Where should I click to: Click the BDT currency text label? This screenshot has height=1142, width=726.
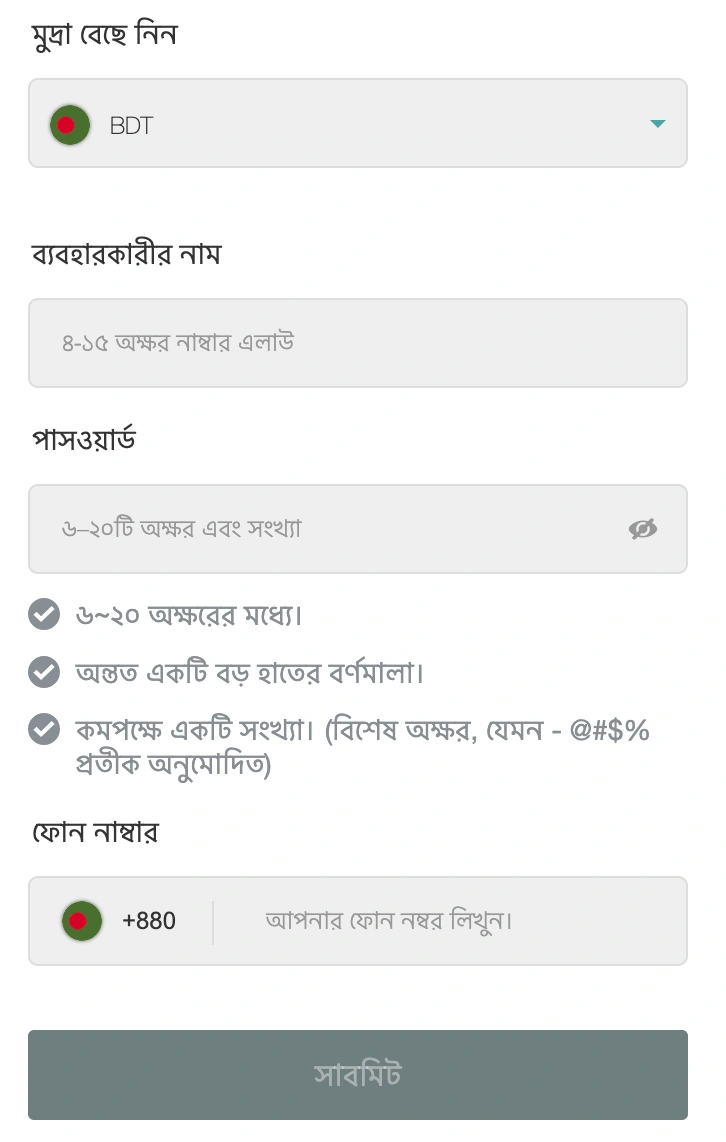click(x=131, y=125)
